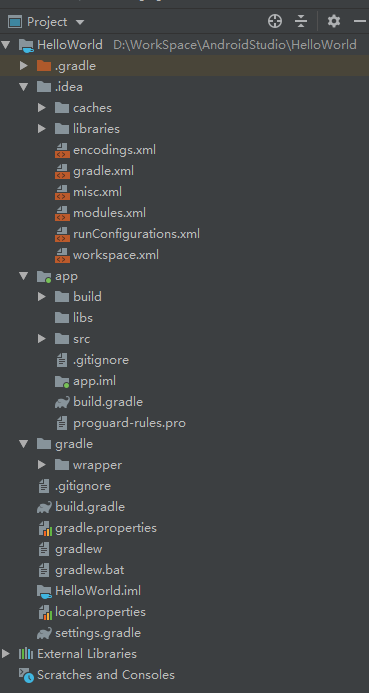The image size is (369, 693).
Task: Collapse the .idea folder
Action: (23, 87)
